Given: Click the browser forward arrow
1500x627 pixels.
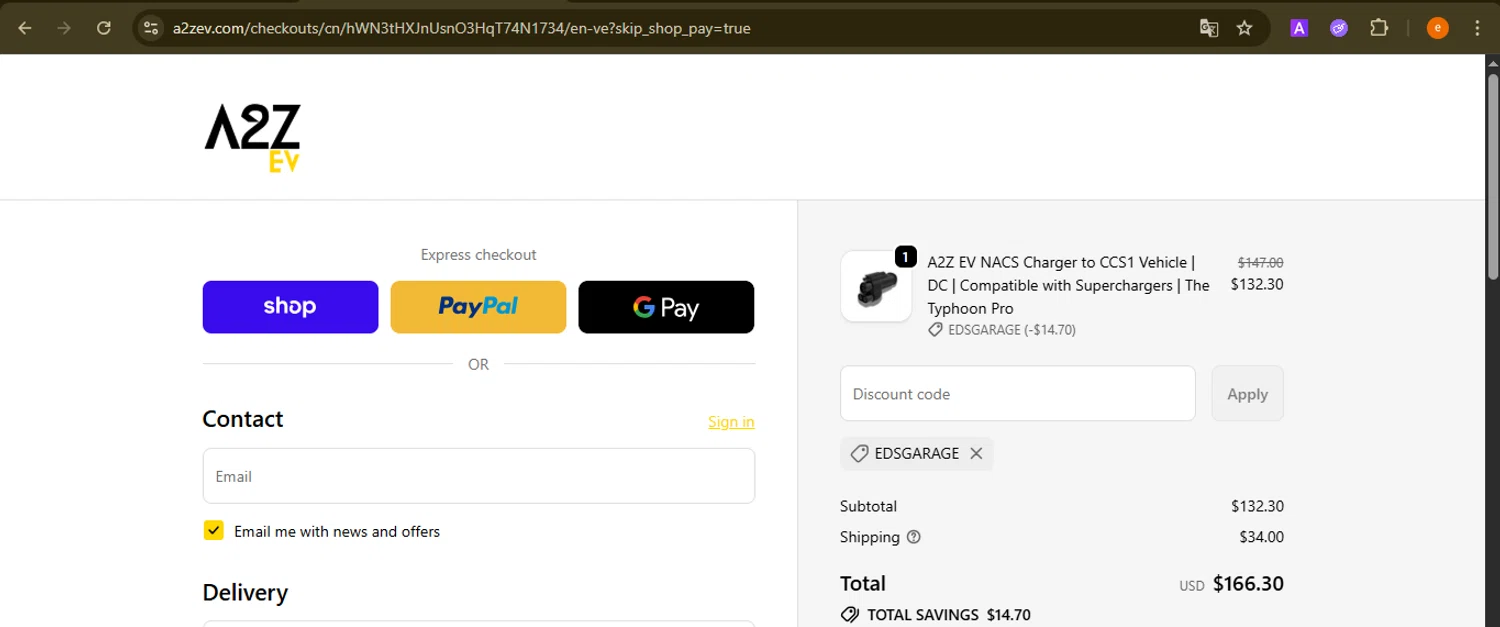Looking at the screenshot, I should (x=64, y=28).
